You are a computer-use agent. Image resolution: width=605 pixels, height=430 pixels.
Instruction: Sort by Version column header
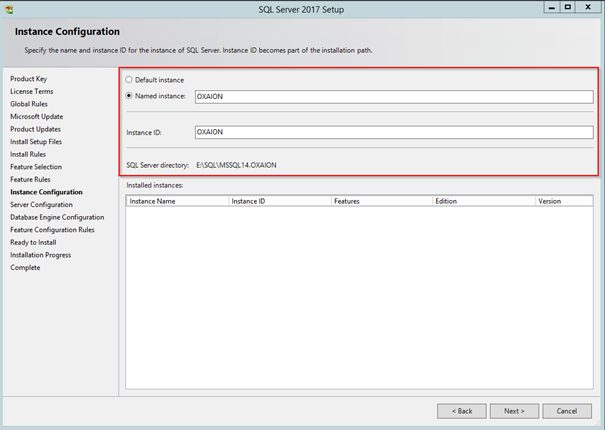(564, 201)
